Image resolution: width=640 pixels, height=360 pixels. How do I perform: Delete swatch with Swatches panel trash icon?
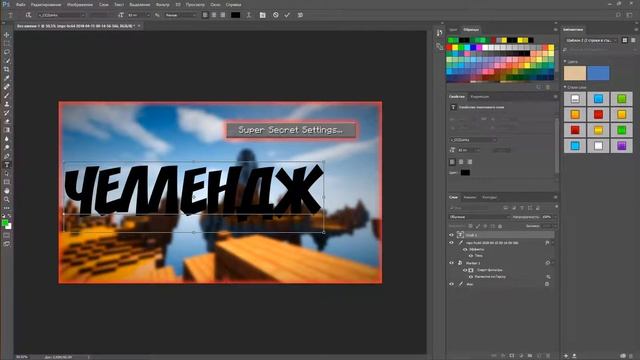(548, 87)
